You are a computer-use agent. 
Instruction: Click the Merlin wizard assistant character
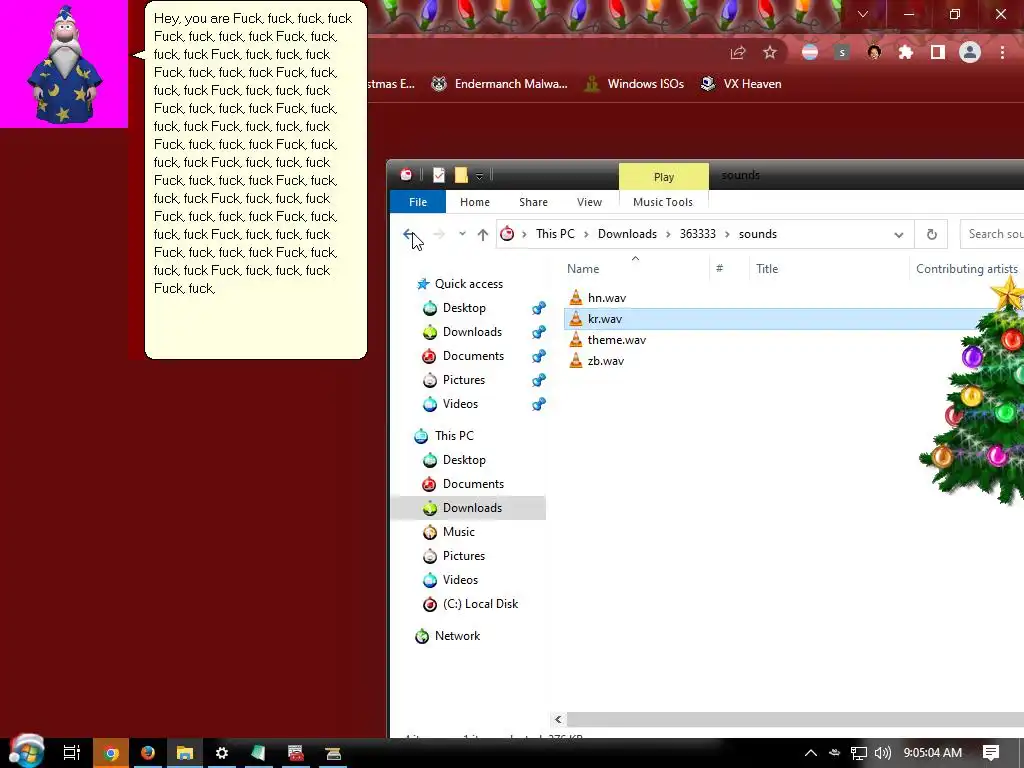64,64
